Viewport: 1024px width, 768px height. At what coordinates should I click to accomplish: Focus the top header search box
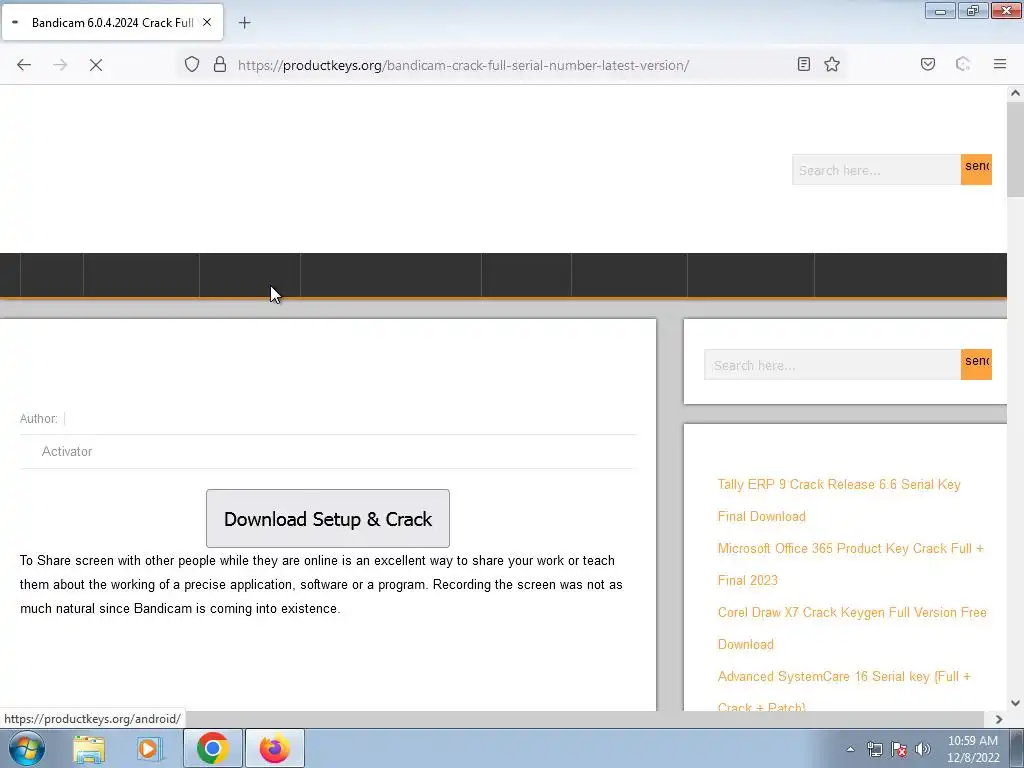click(x=876, y=170)
